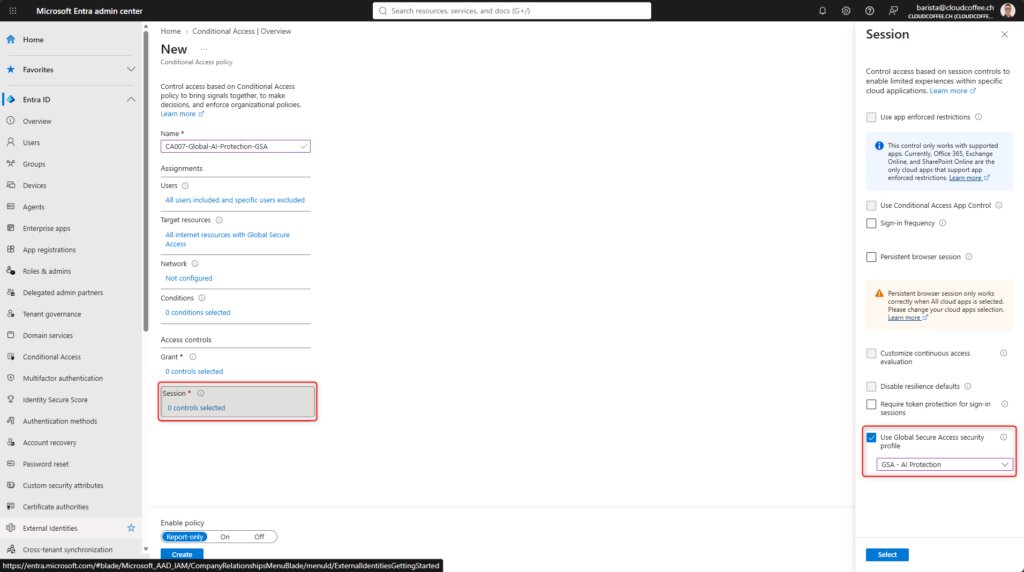1024x572 pixels.
Task: Check Use Conditional Access App Control
Action: pos(871,206)
